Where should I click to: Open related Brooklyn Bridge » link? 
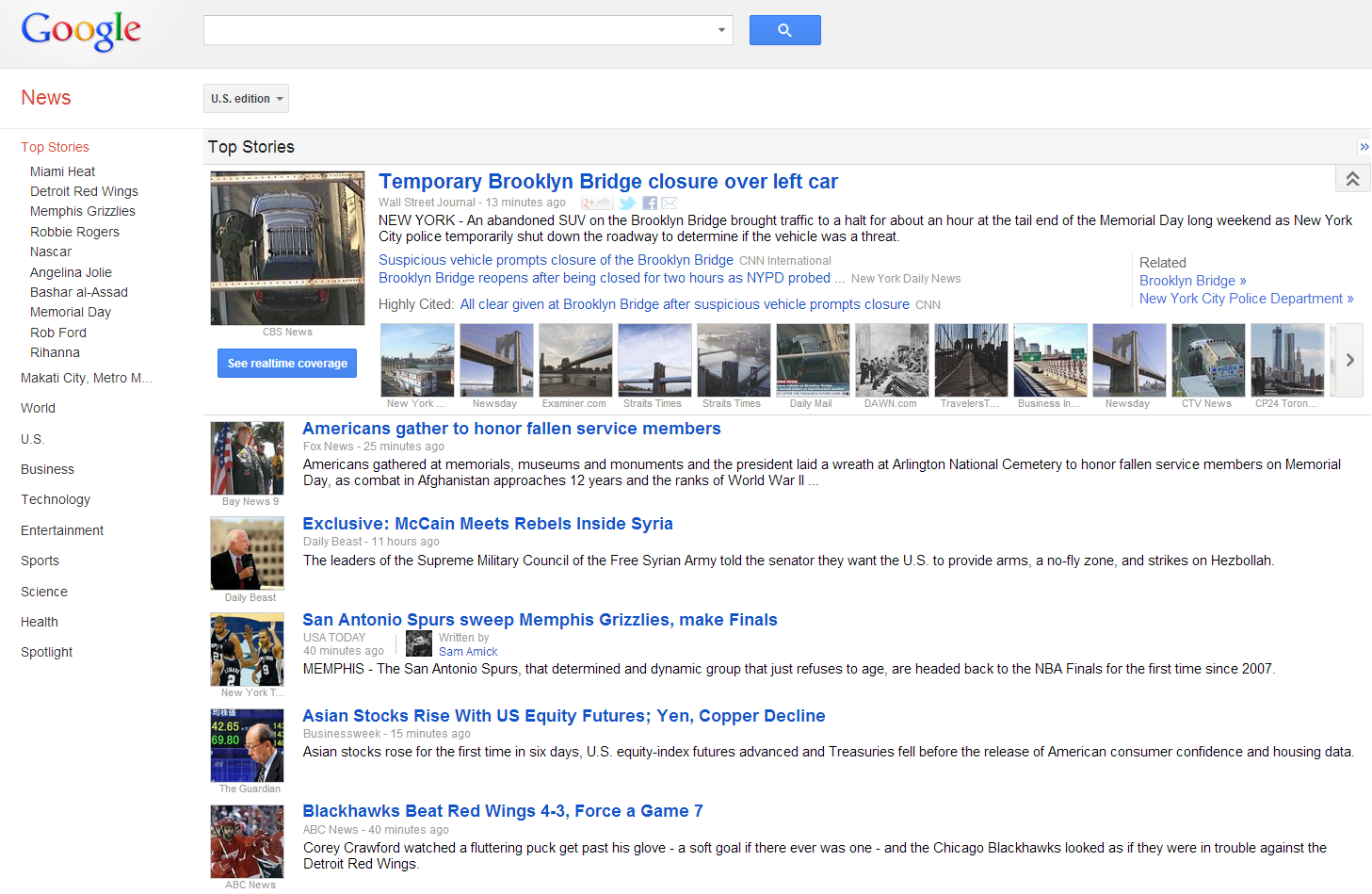[x=1192, y=281]
